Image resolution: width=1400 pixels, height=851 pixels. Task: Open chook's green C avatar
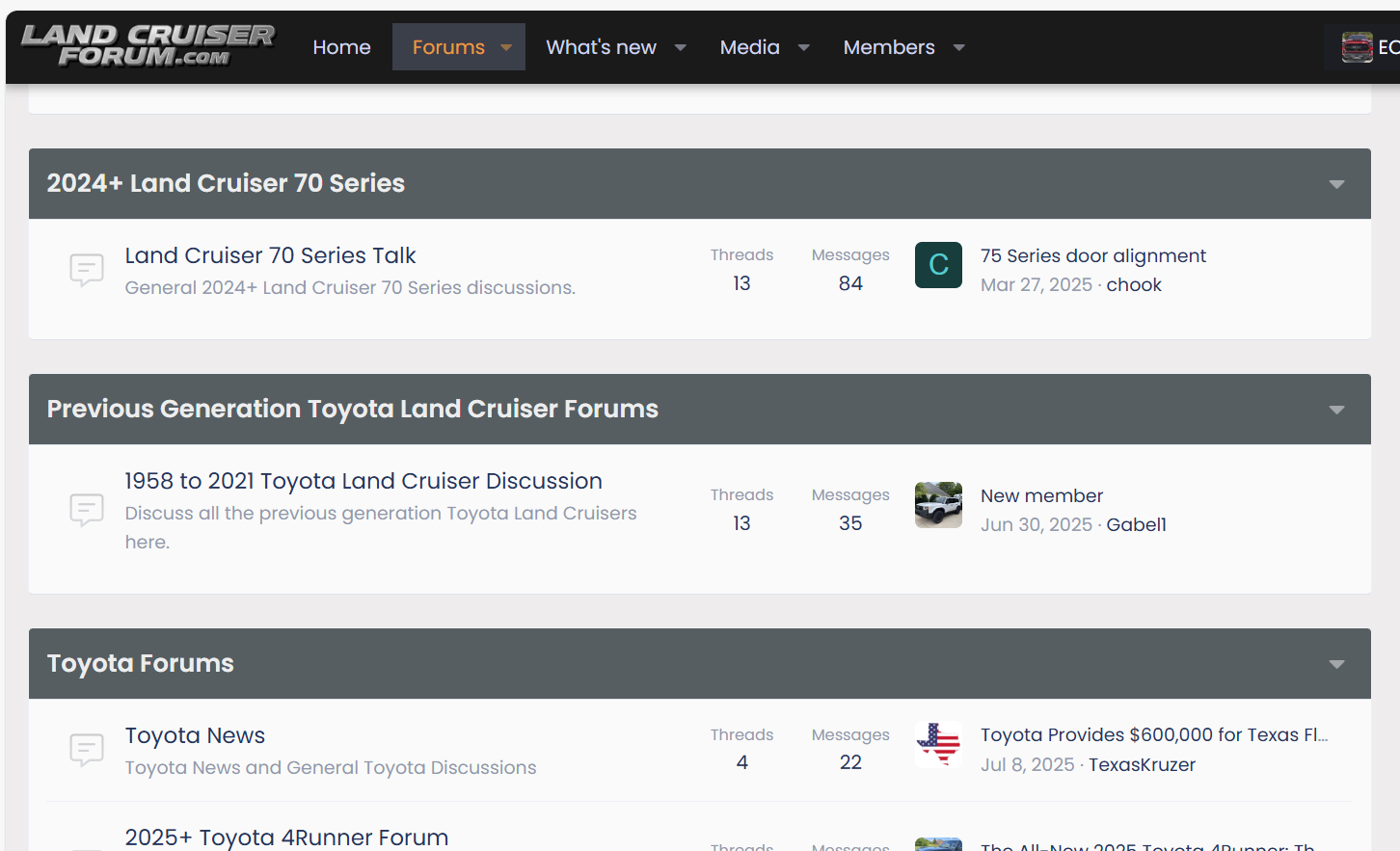[x=938, y=265]
